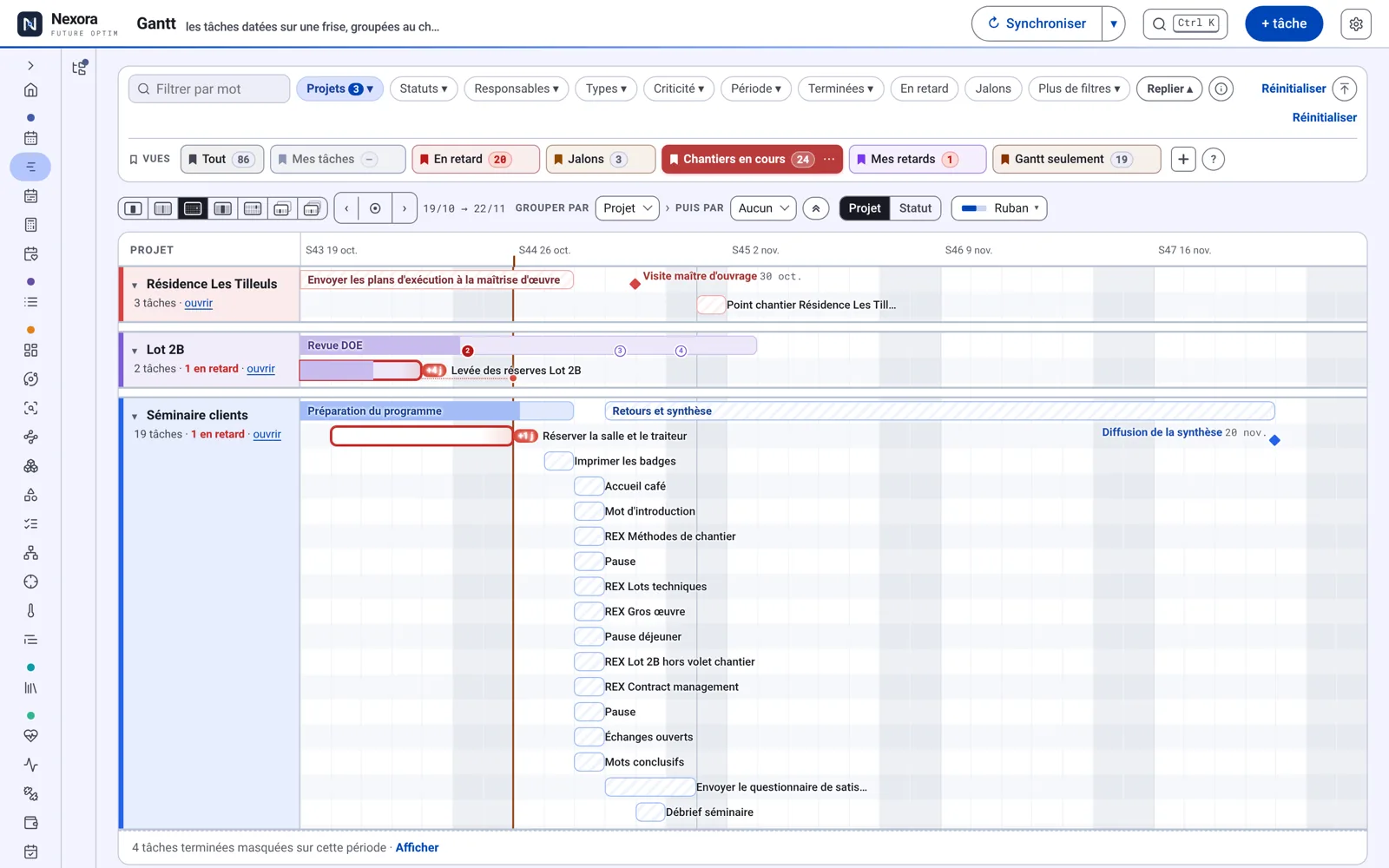Screen dimensions: 1389x868
Task: Switch to the Tout view
Action: click(x=221, y=160)
